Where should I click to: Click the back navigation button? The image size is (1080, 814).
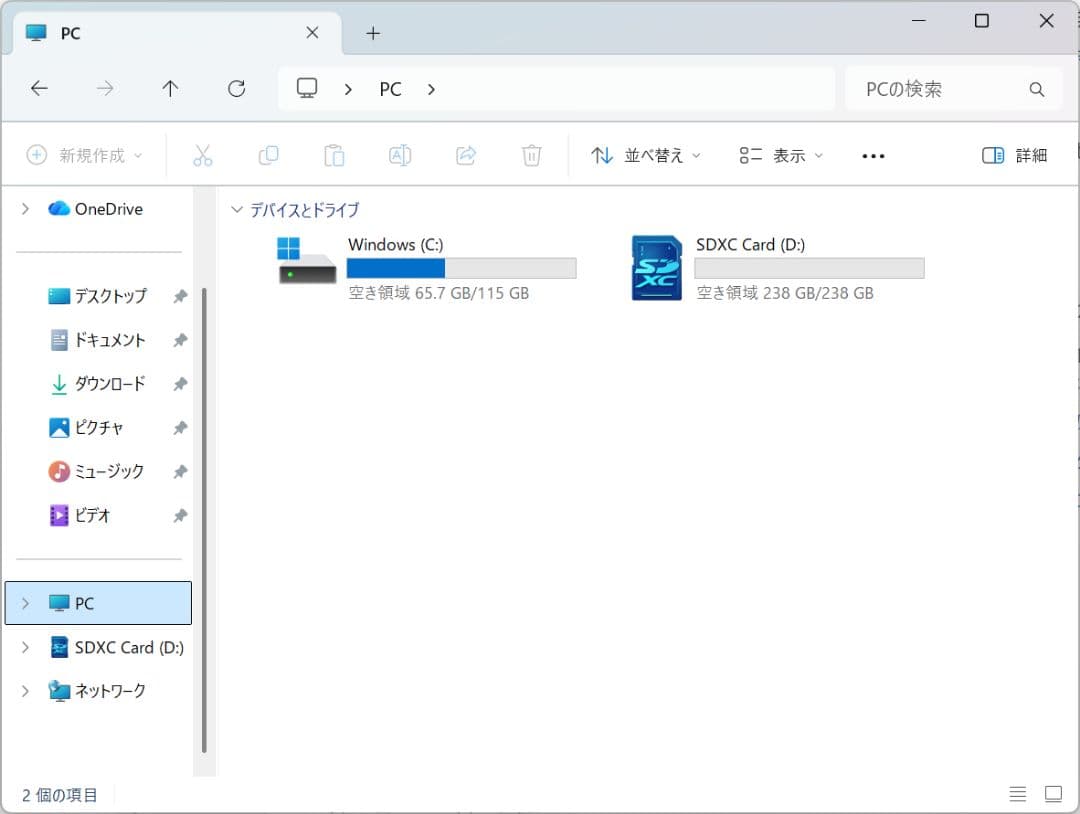39,88
